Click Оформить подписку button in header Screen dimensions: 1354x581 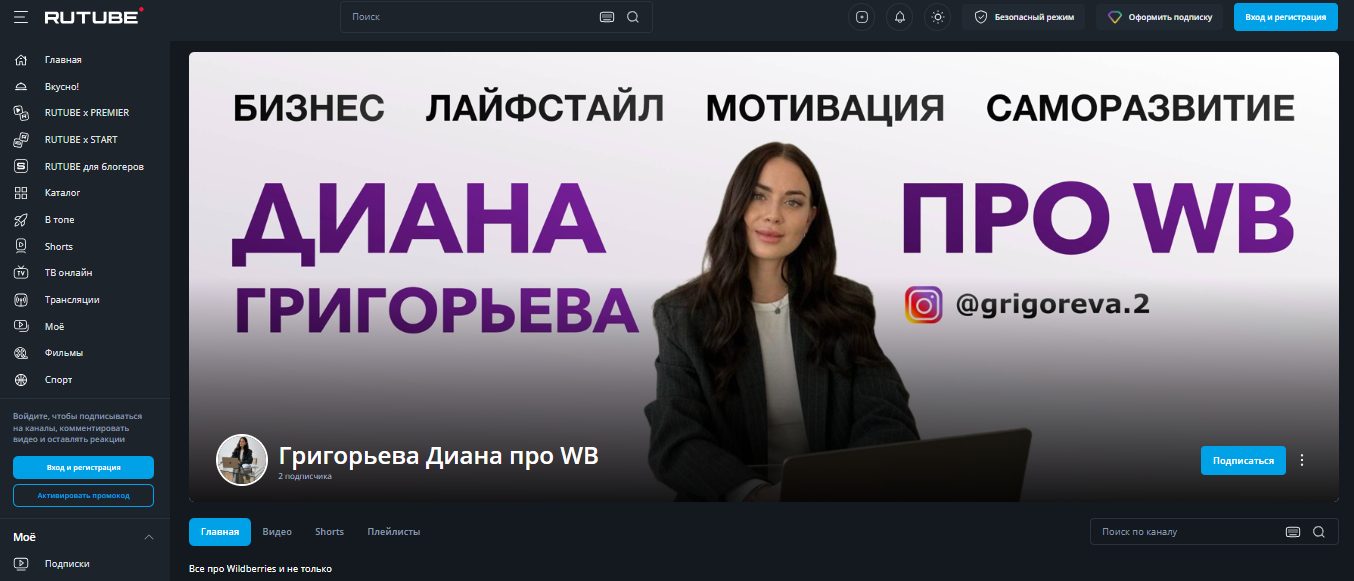tap(1159, 17)
